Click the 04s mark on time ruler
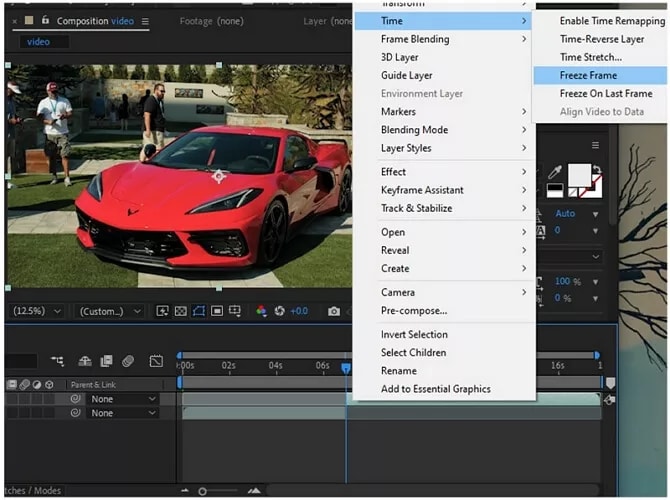The image size is (670, 500). pos(275,366)
